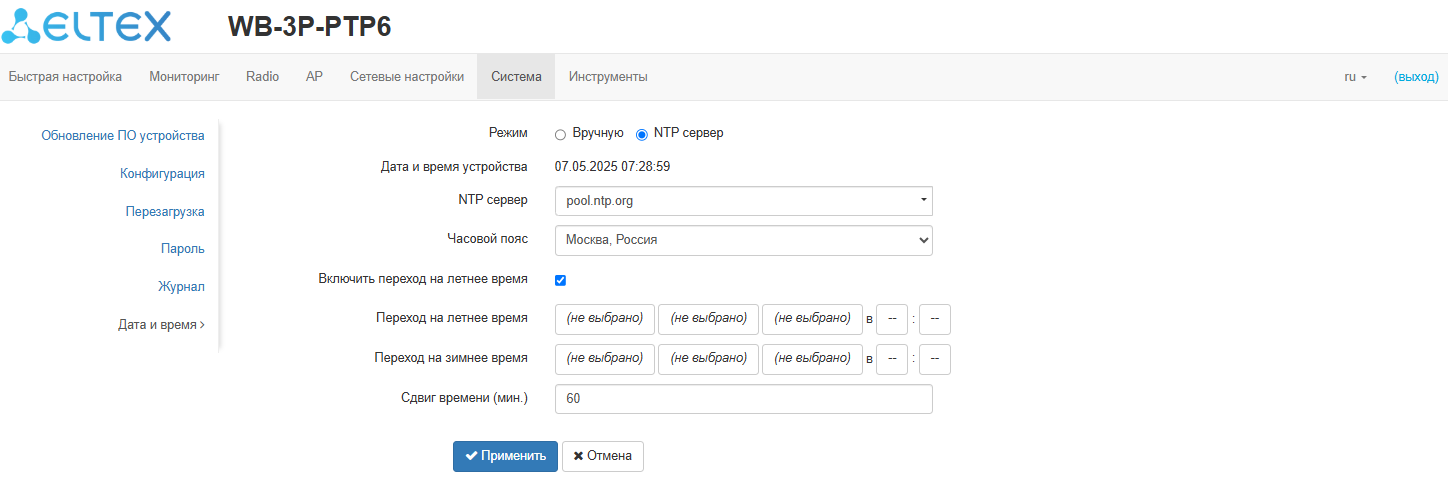This screenshot has height=492, width=1448.
Task: Open the Radio tab
Action: coord(262,77)
